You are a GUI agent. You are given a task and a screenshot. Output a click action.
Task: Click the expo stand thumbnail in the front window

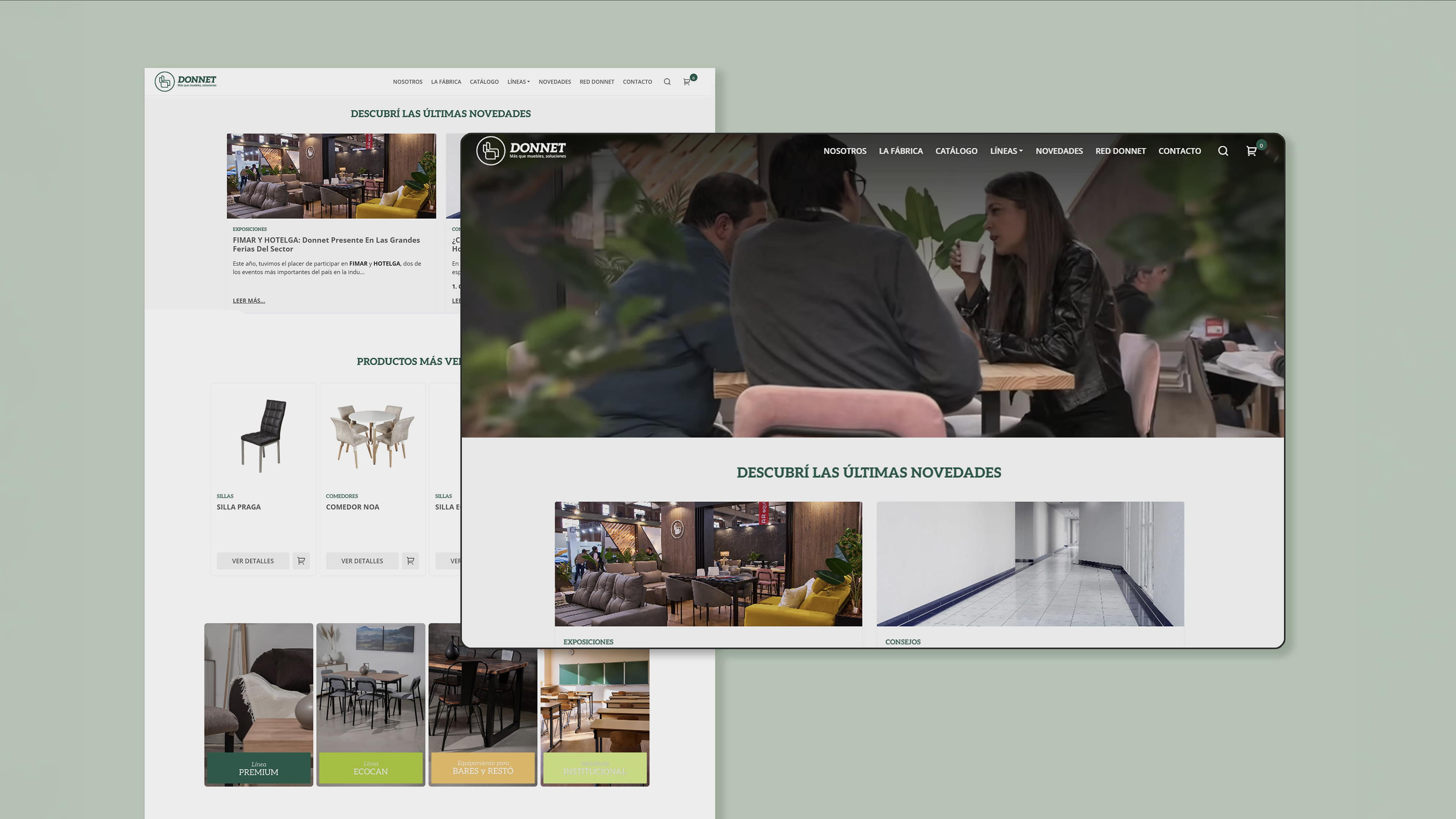tap(708, 563)
